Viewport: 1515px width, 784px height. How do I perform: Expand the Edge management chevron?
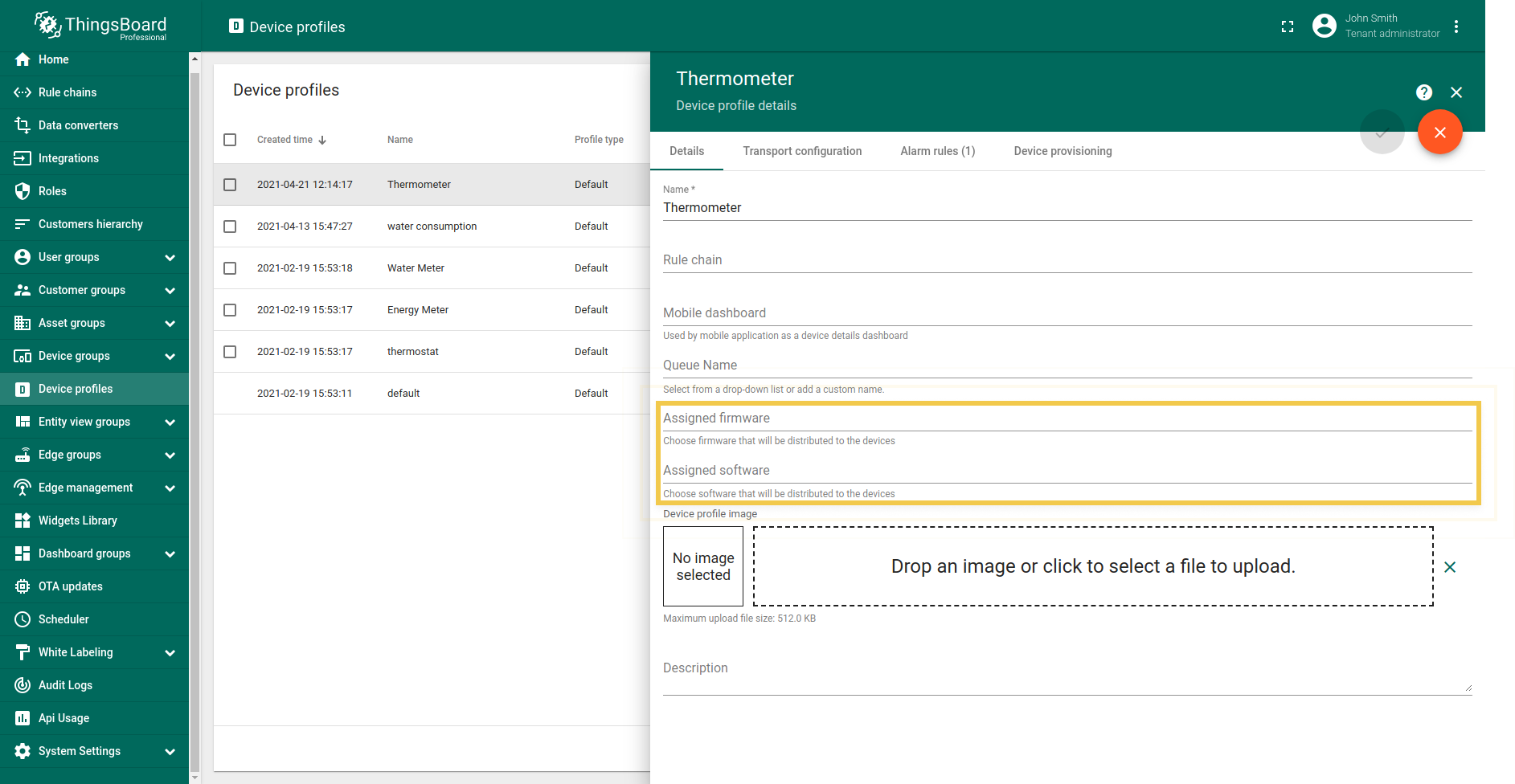tap(170, 488)
